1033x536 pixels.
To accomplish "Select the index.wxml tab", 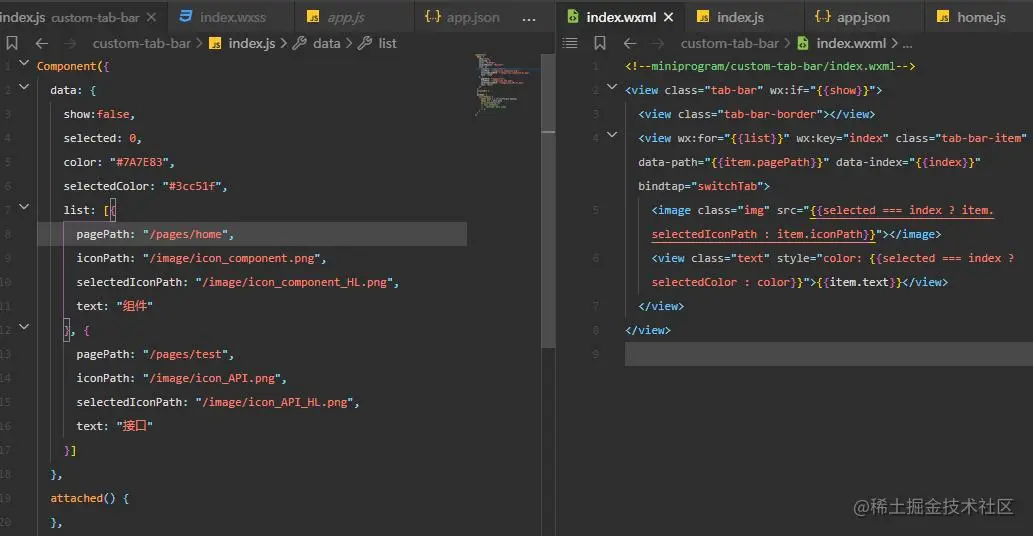I will point(621,17).
